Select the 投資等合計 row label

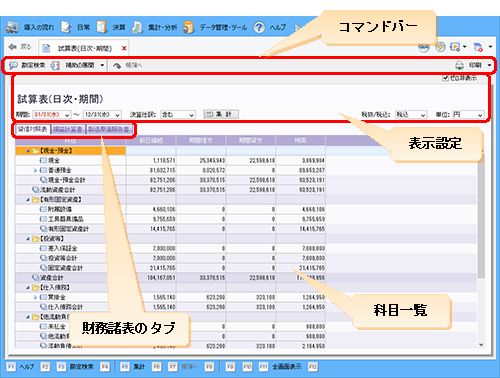tap(63, 258)
